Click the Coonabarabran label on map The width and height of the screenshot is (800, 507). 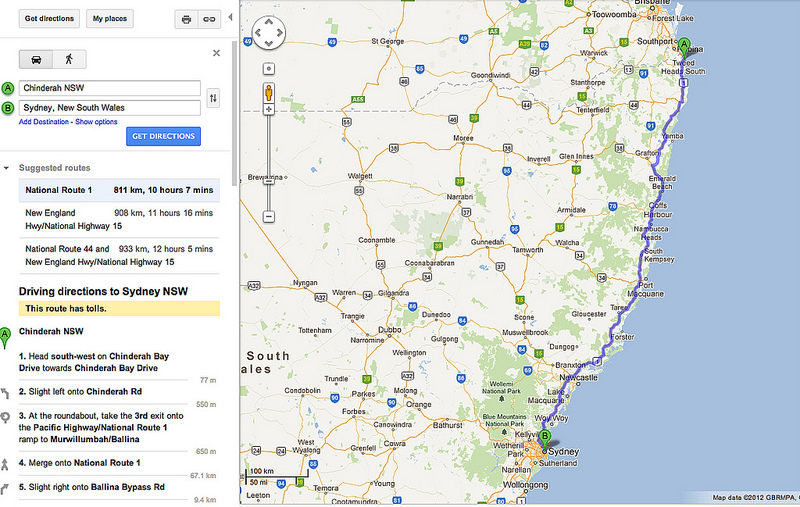coord(429,263)
